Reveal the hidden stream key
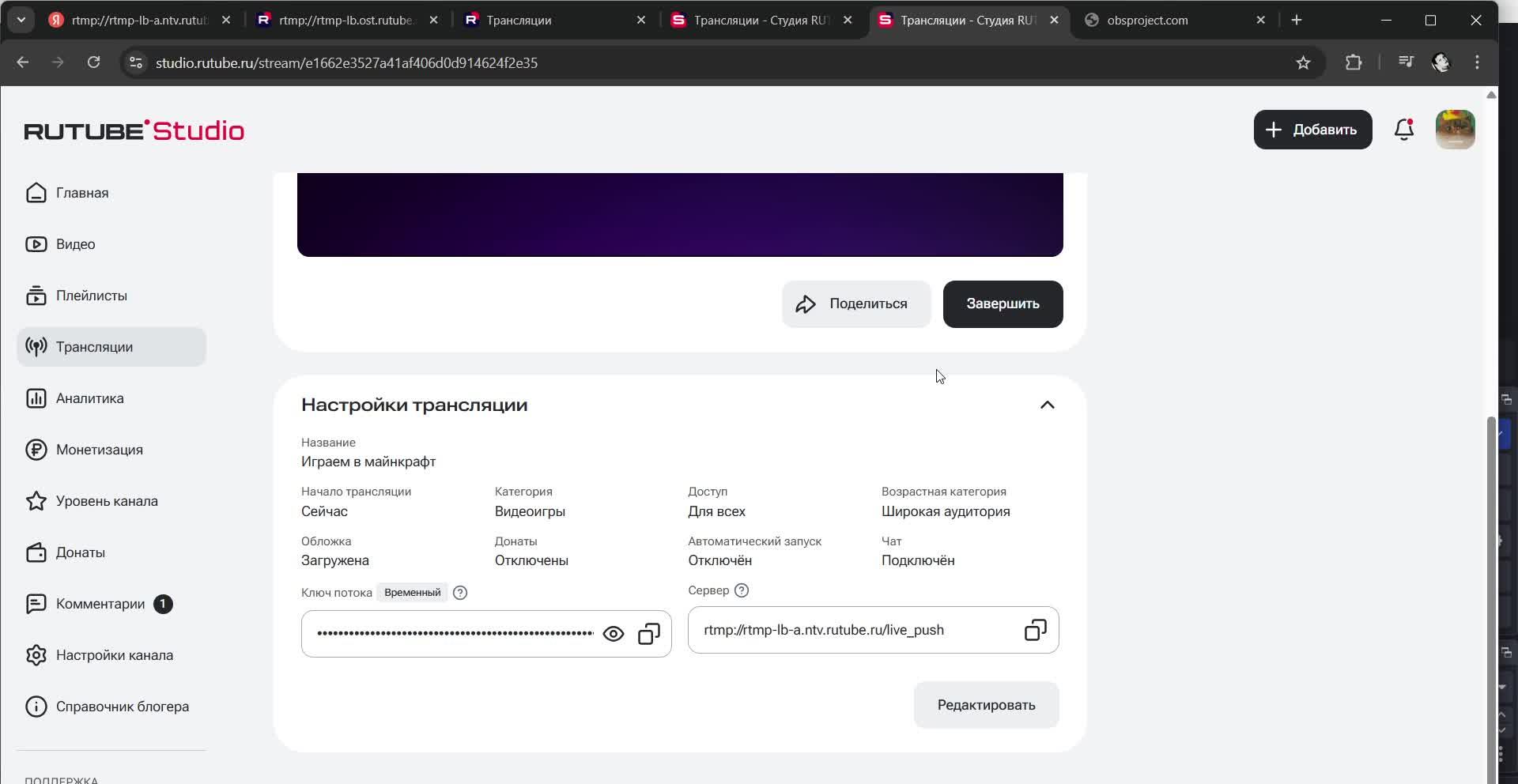Screen dimensions: 1518x784 click(x=614, y=634)
